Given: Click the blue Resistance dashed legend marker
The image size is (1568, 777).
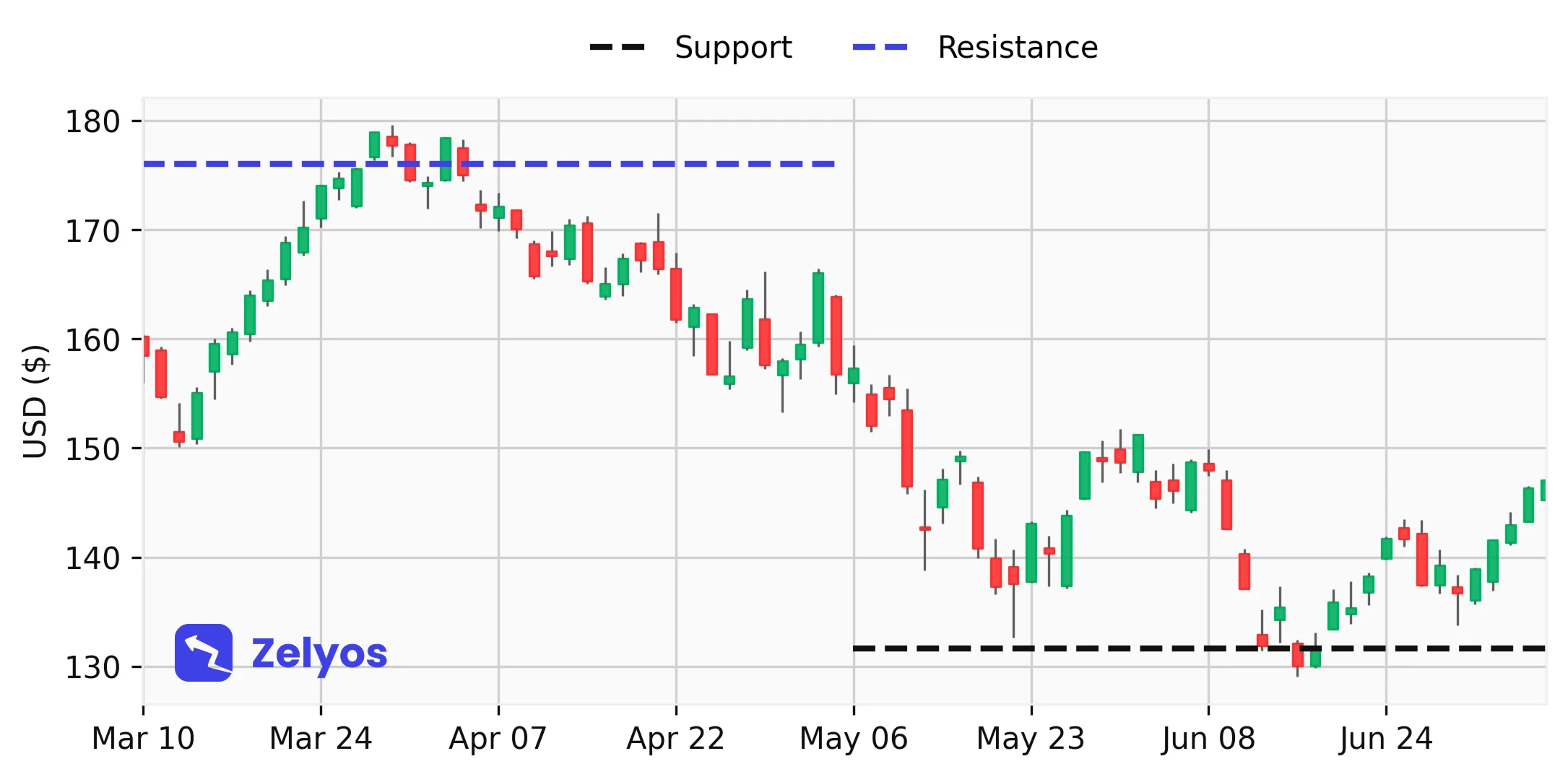Looking at the screenshot, I should point(880,48).
